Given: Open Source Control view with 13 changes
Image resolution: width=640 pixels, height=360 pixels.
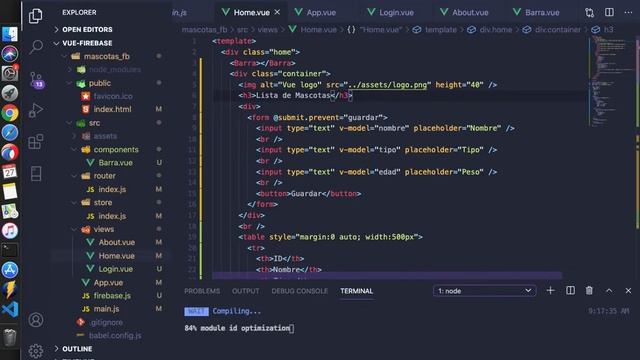Looking at the screenshot, I should [36, 80].
